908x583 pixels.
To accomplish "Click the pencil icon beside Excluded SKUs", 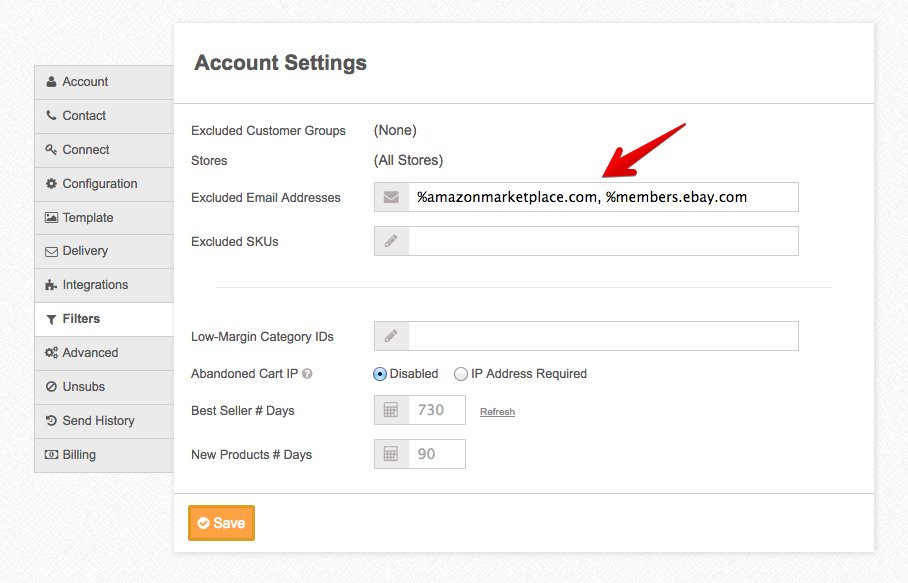I will point(391,241).
